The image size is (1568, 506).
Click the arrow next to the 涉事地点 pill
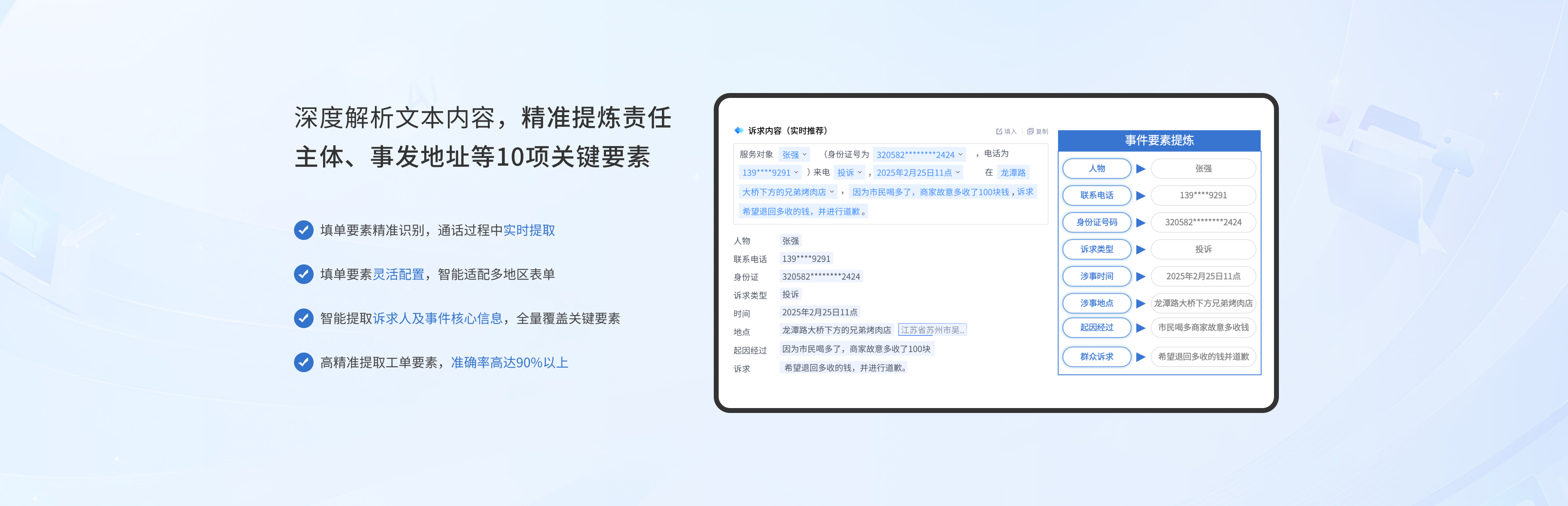1141,303
